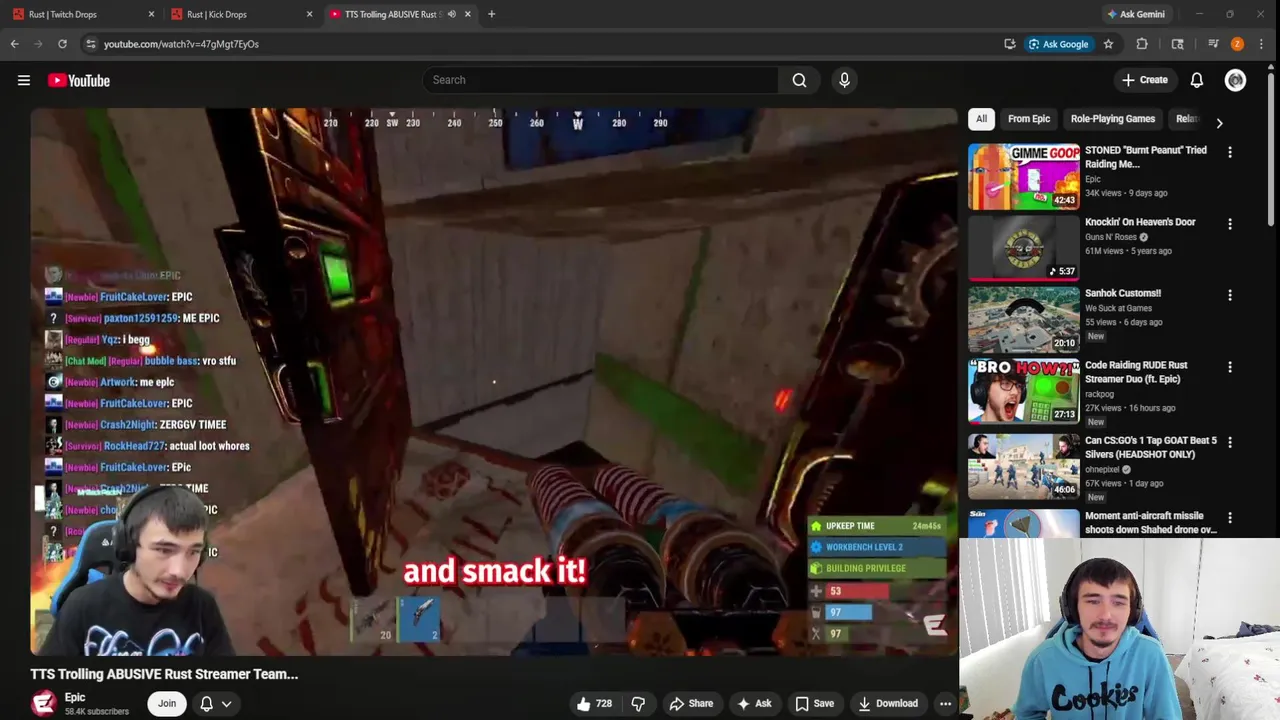The height and width of the screenshot is (720, 1280).
Task: Select the All filter chip
Action: (981, 119)
